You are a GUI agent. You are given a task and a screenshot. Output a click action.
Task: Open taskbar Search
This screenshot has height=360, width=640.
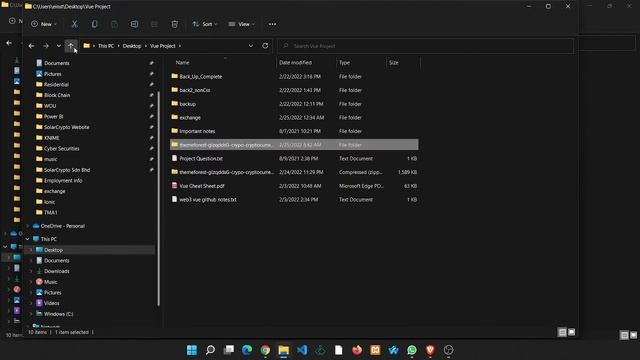pos(210,350)
